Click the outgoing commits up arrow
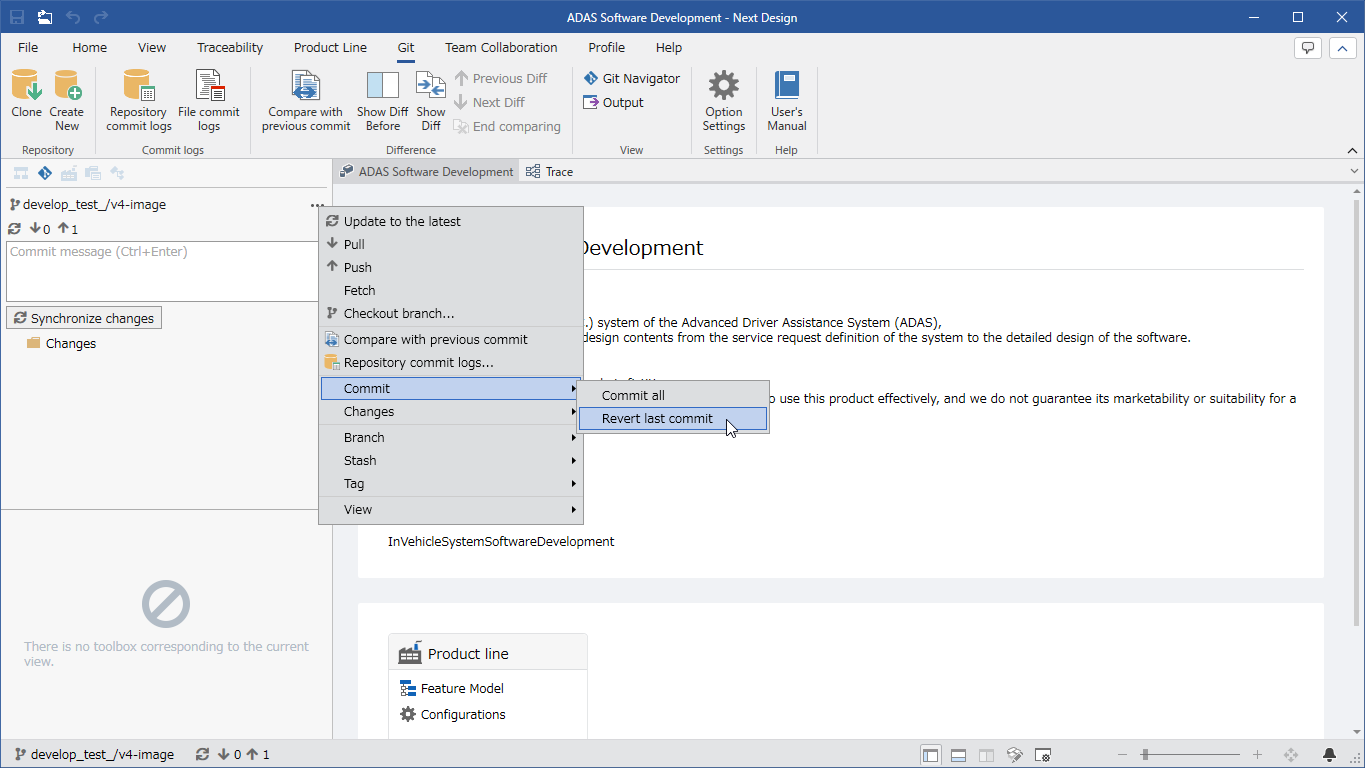Screen dimensions: 1365x768 click(x=62, y=229)
